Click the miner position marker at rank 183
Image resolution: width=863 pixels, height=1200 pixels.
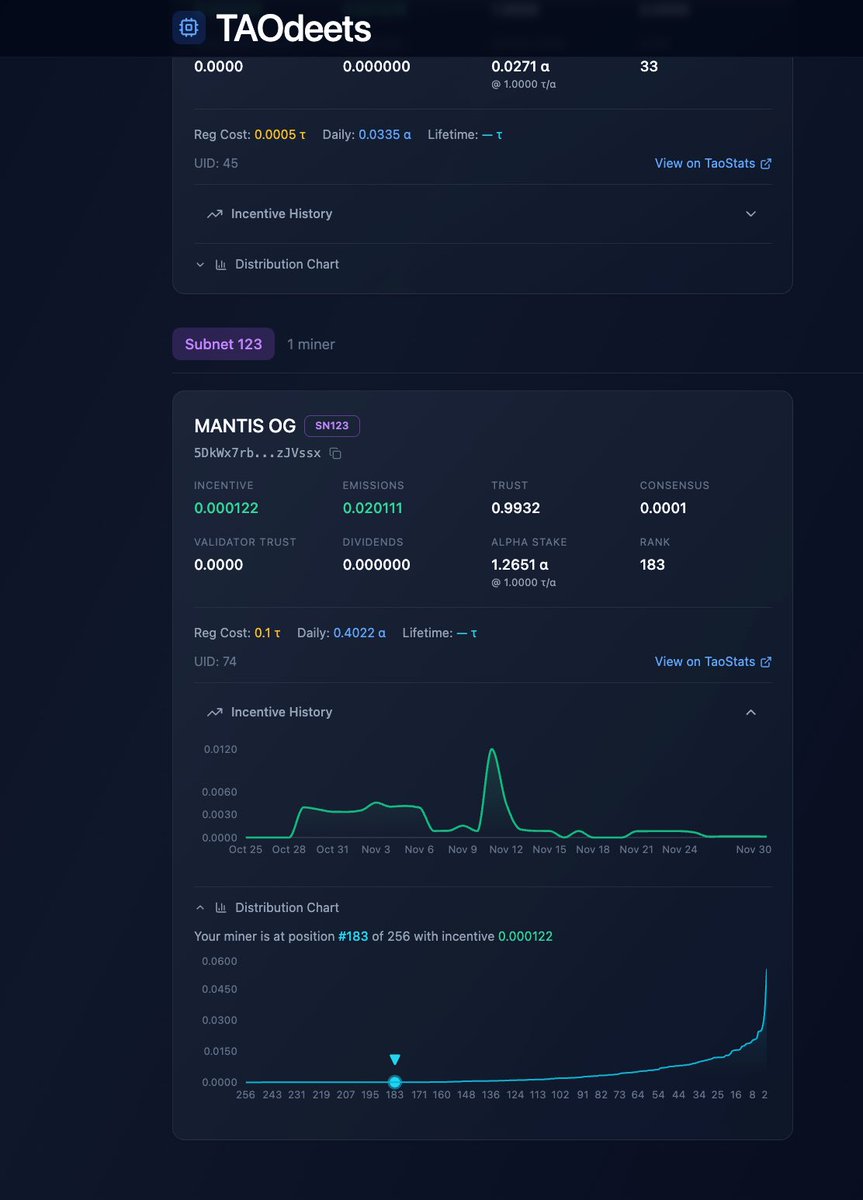[395, 1082]
